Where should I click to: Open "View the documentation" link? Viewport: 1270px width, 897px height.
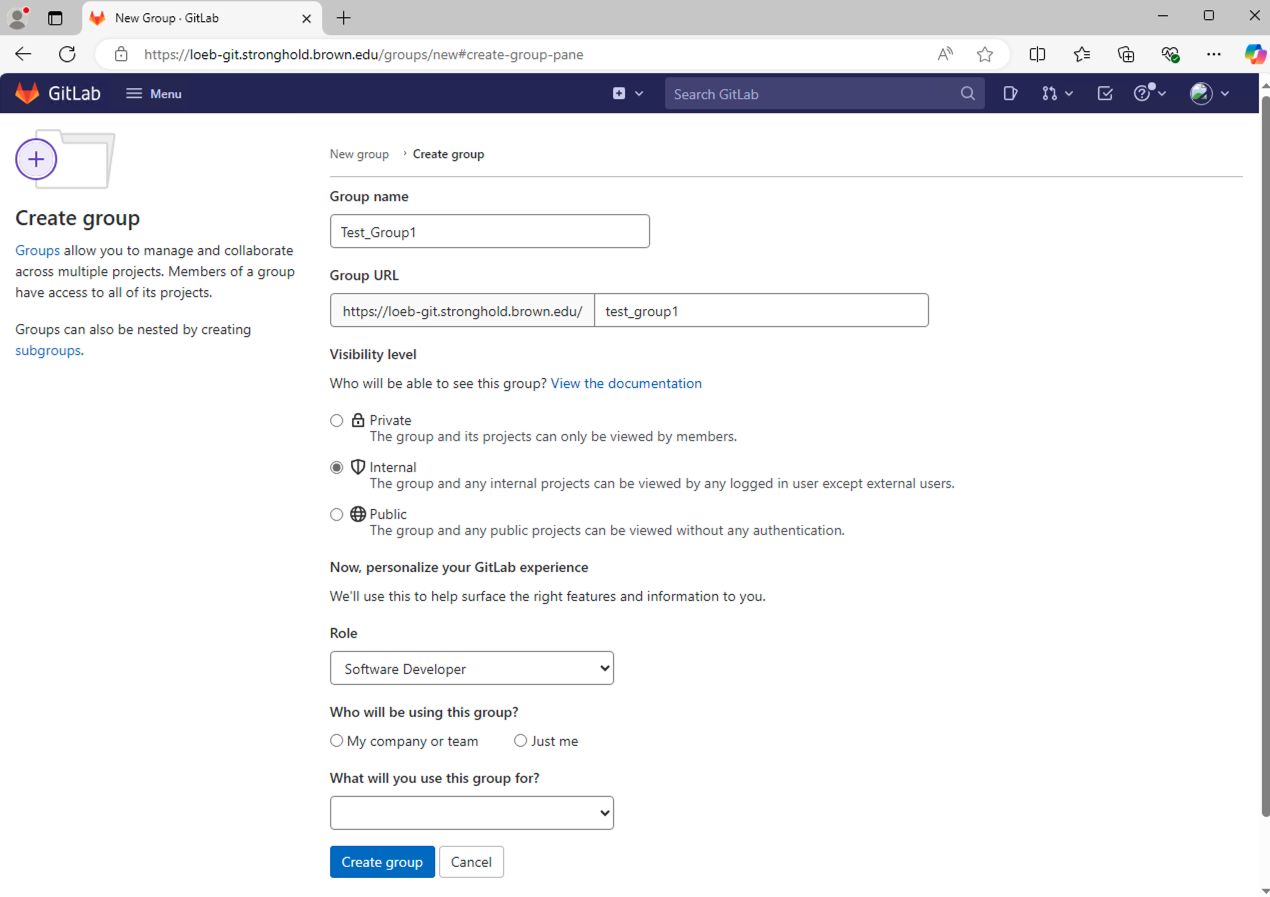click(626, 383)
